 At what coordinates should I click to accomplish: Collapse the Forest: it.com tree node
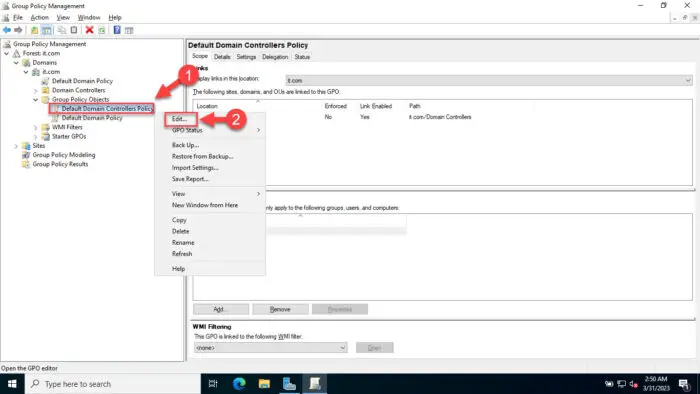pyautogui.click(x=7, y=54)
